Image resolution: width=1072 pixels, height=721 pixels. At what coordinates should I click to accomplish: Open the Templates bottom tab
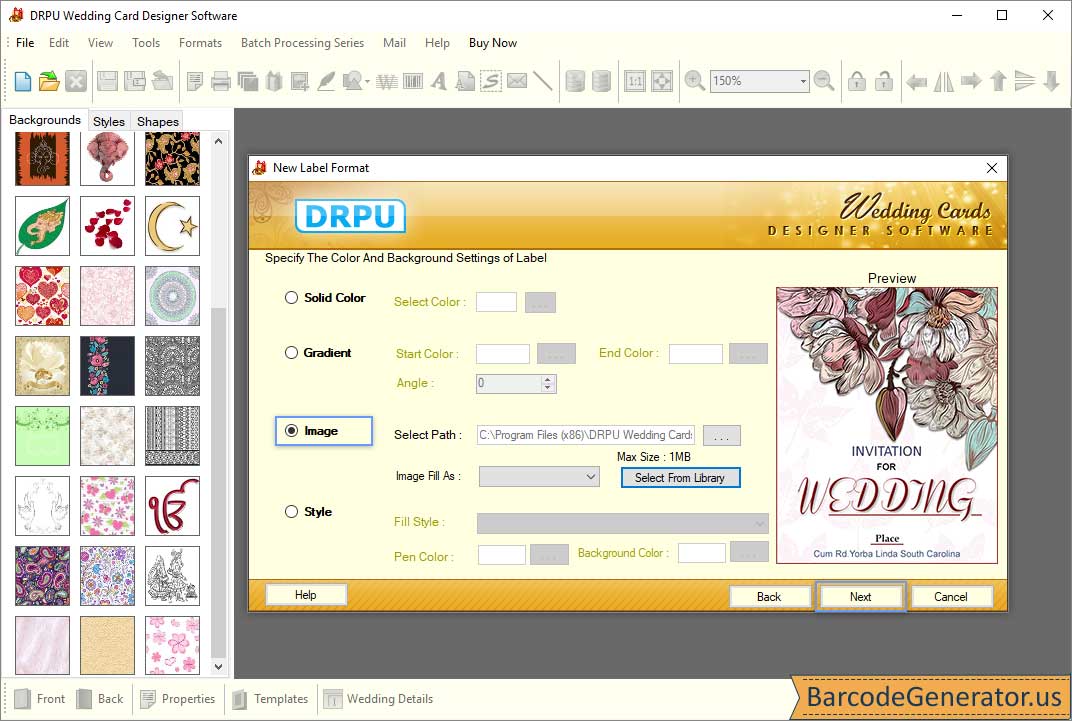[x=270, y=698]
